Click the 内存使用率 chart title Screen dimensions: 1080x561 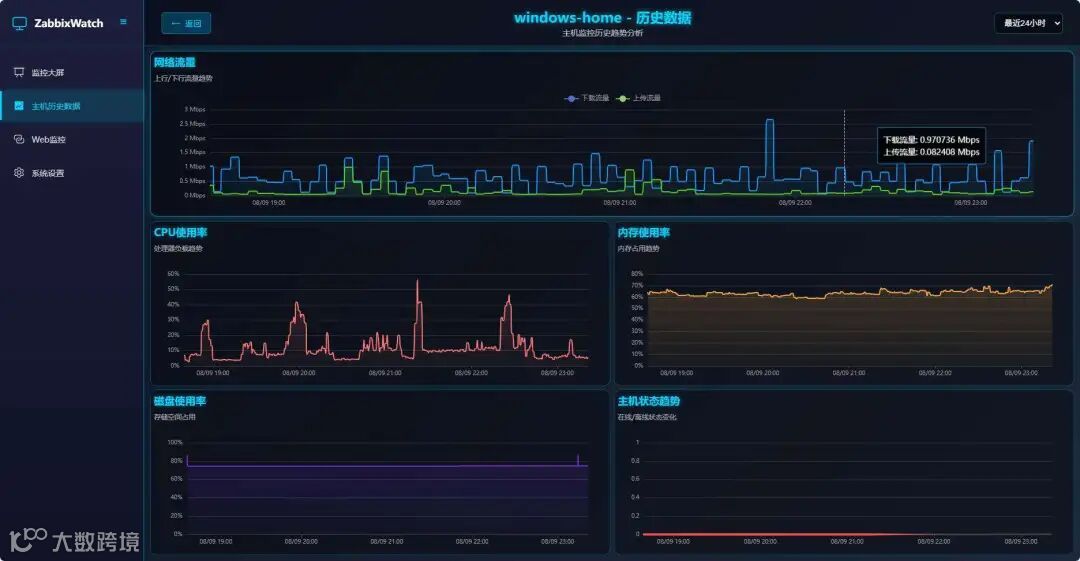point(643,232)
